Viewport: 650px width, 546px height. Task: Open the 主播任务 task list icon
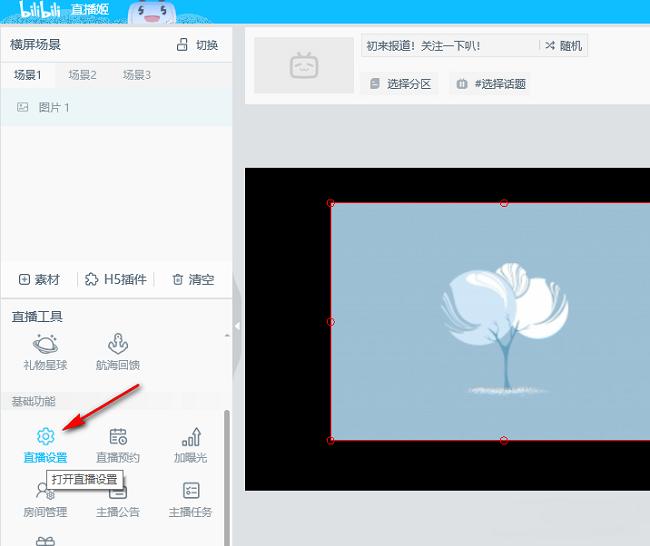pyautogui.click(x=190, y=491)
